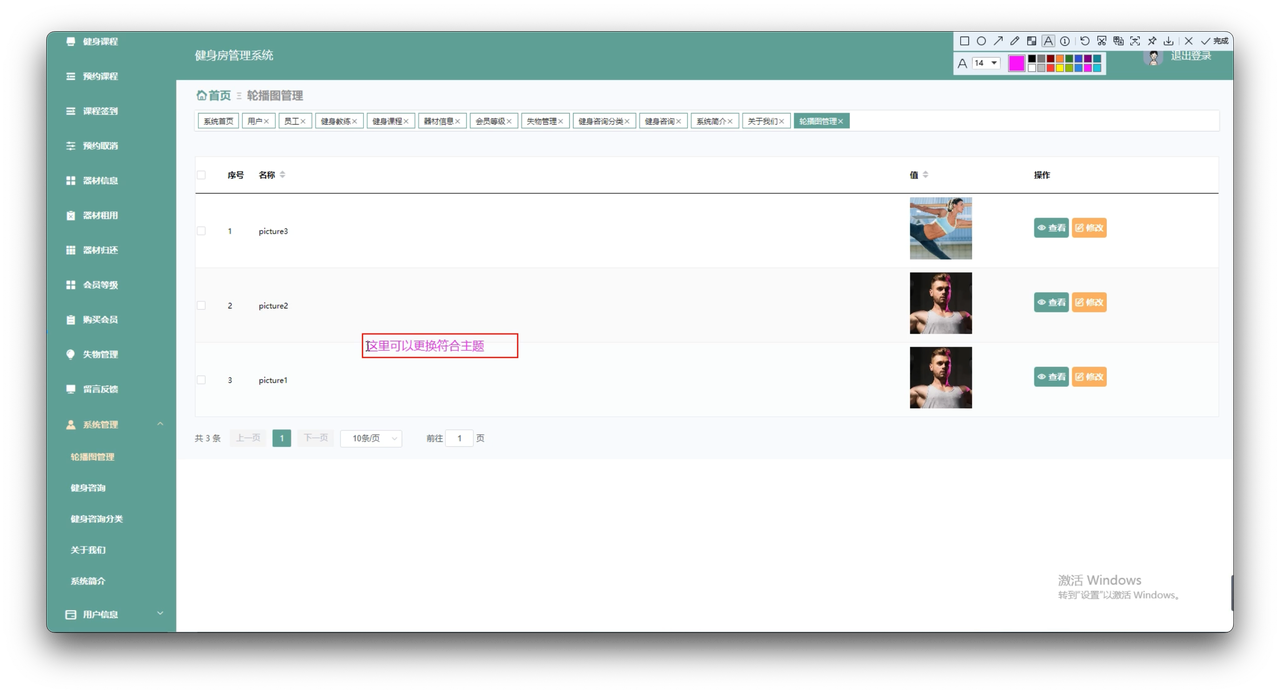
Task: Click the pin screenshot icon
Action: (1151, 41)
